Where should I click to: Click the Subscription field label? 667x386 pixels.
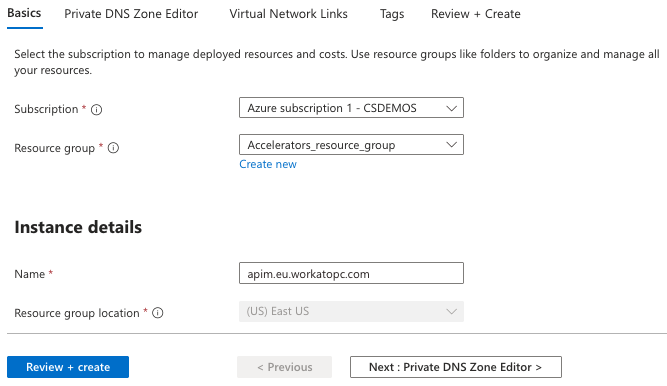click(46, 109)
